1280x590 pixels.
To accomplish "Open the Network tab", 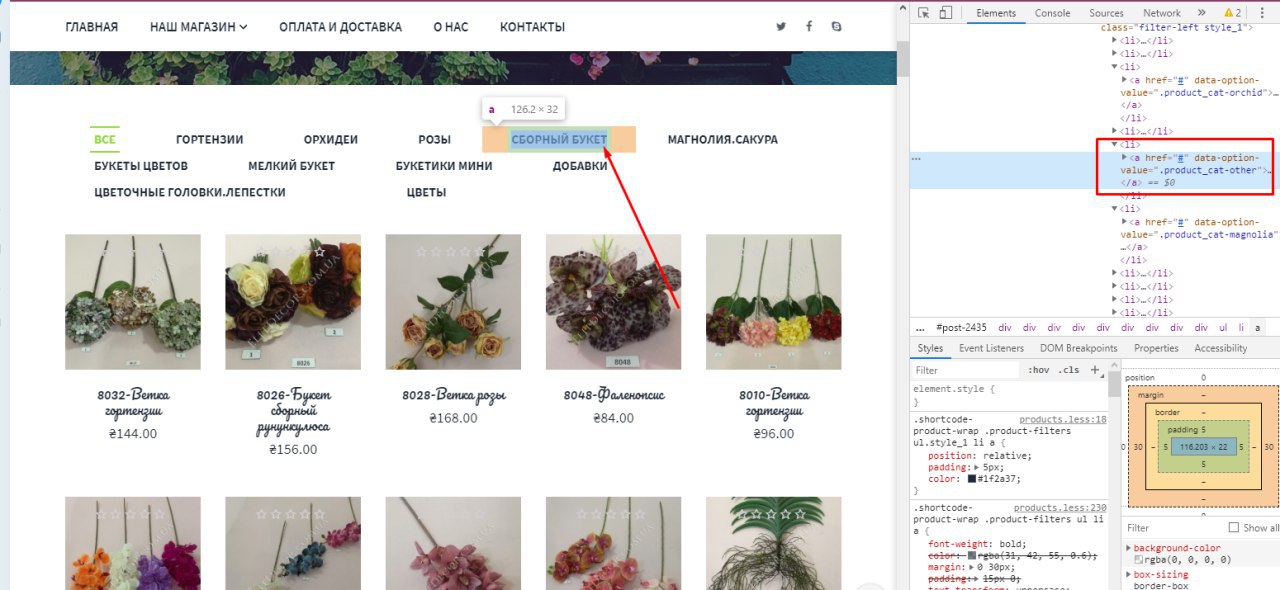I will pos(1161,13).
